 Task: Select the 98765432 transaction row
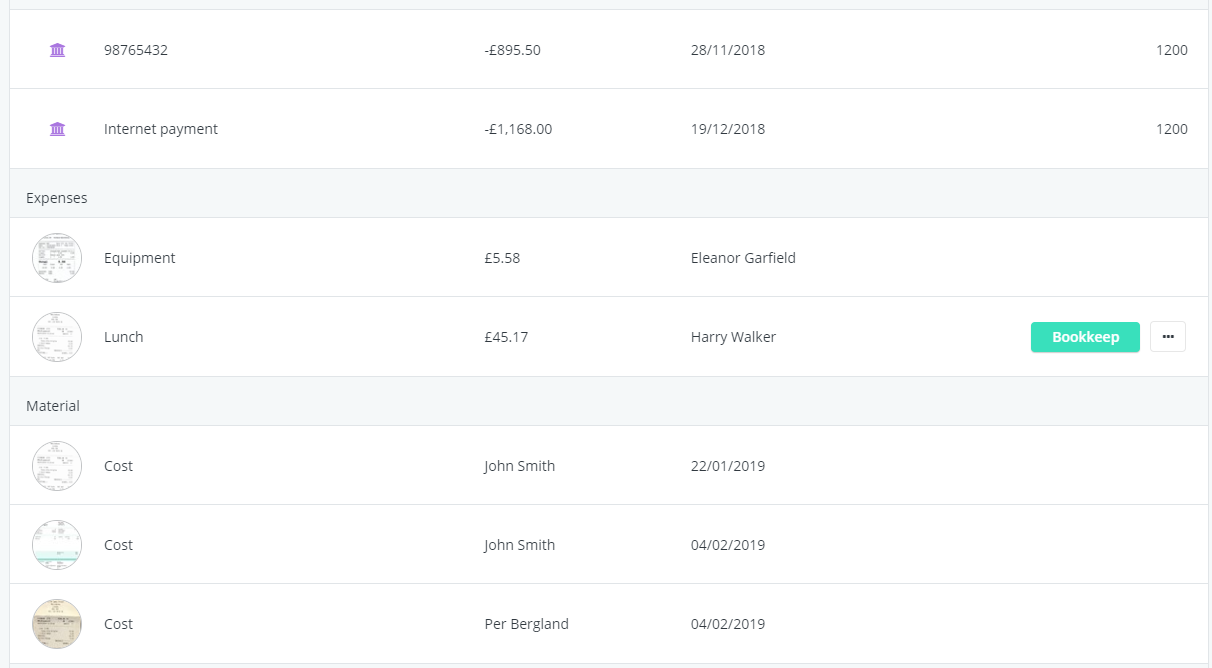pyautogui.click(x=609, y=50)
